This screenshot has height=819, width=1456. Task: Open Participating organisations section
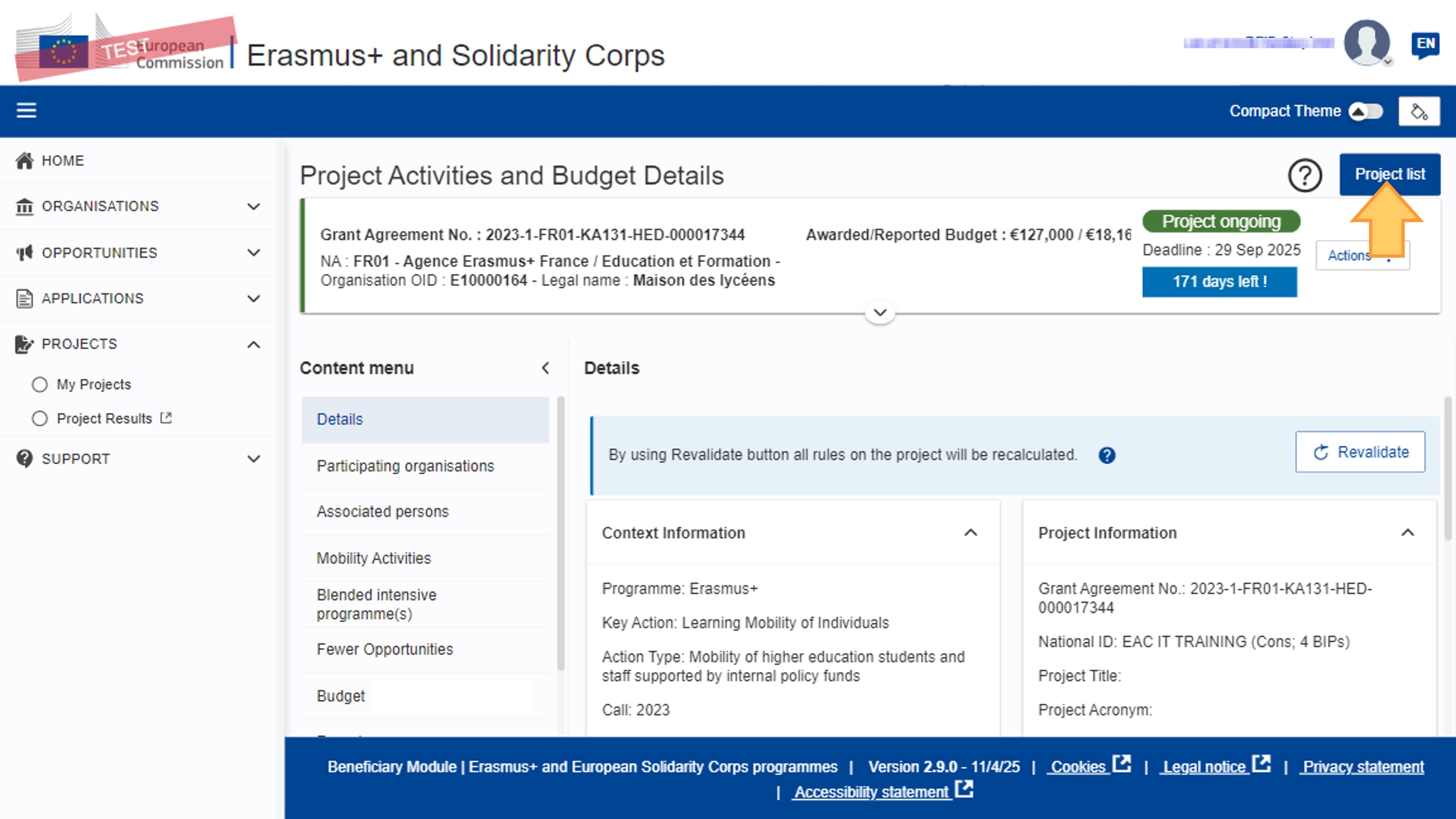point(425,466)
